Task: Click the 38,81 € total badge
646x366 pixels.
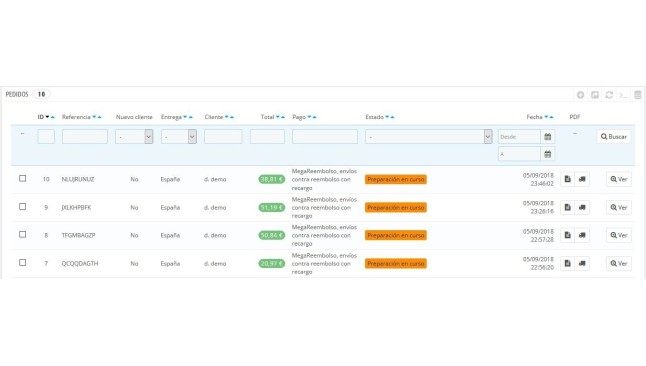Action: (x=272, y=179)
